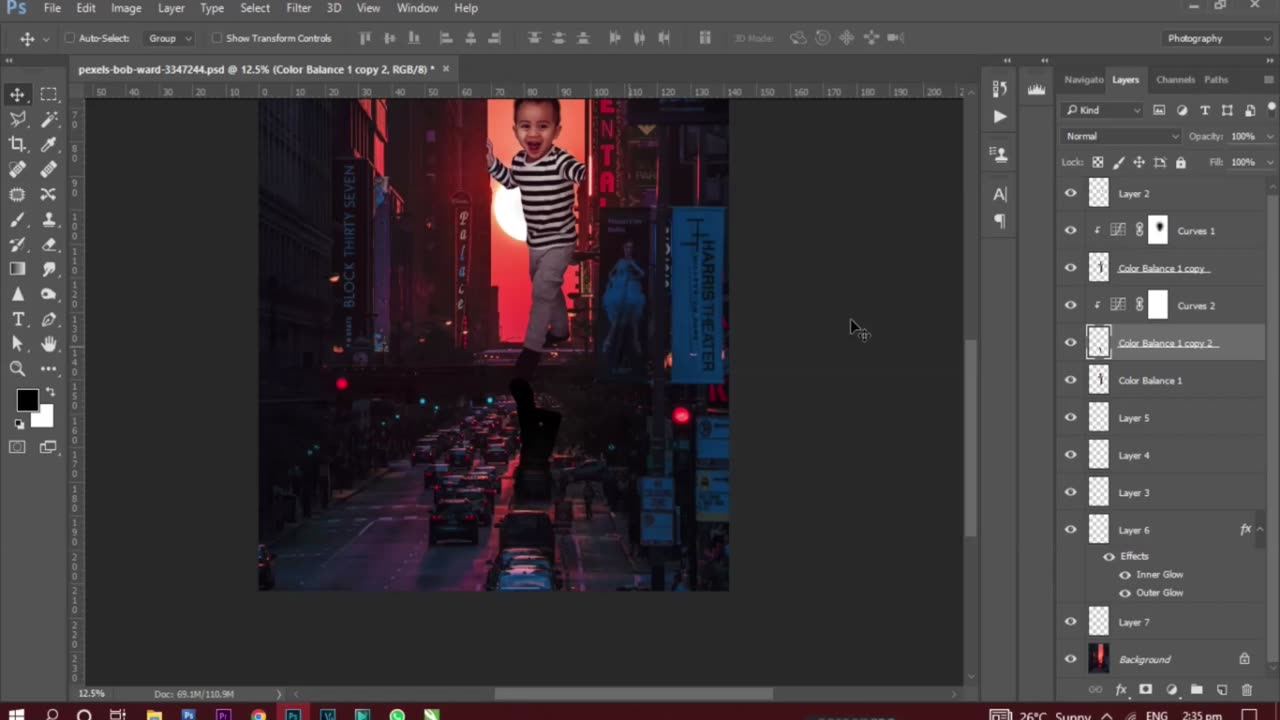Select the Polygonal Lasso tool
The image size is (1280, 720).
pyautogui.click(x=18, y=119)
